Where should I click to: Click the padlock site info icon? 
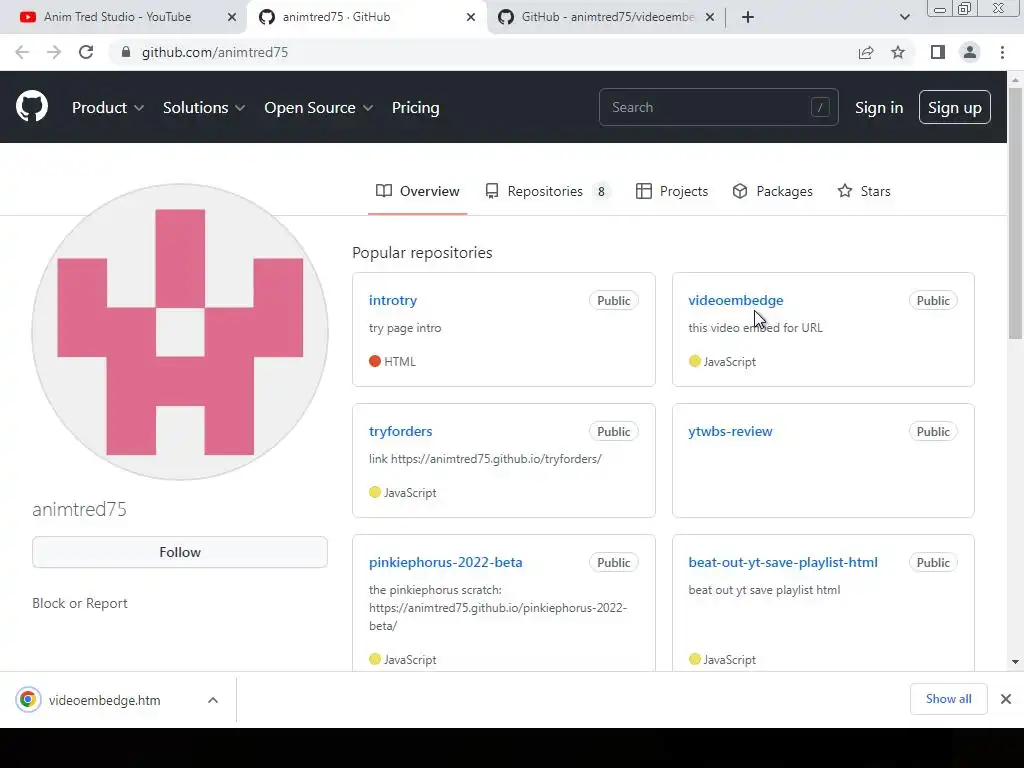(x=126, y=52)
